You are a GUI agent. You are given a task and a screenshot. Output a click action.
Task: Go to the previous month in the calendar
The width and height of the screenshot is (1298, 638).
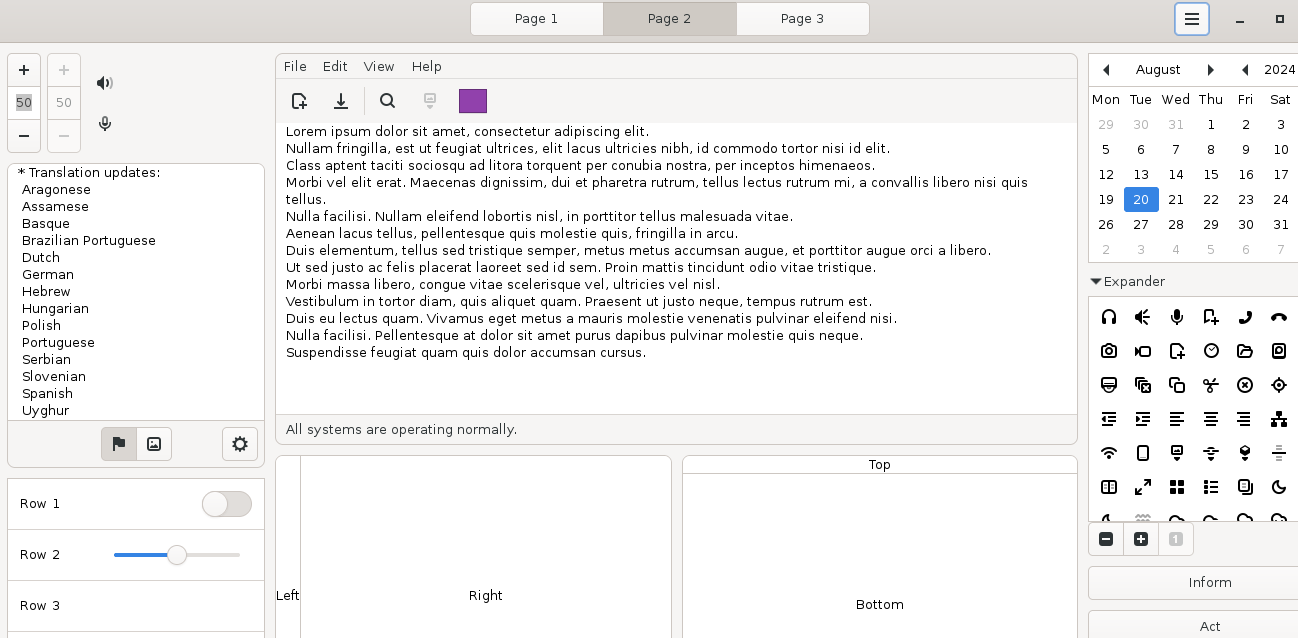[1105, 69]
